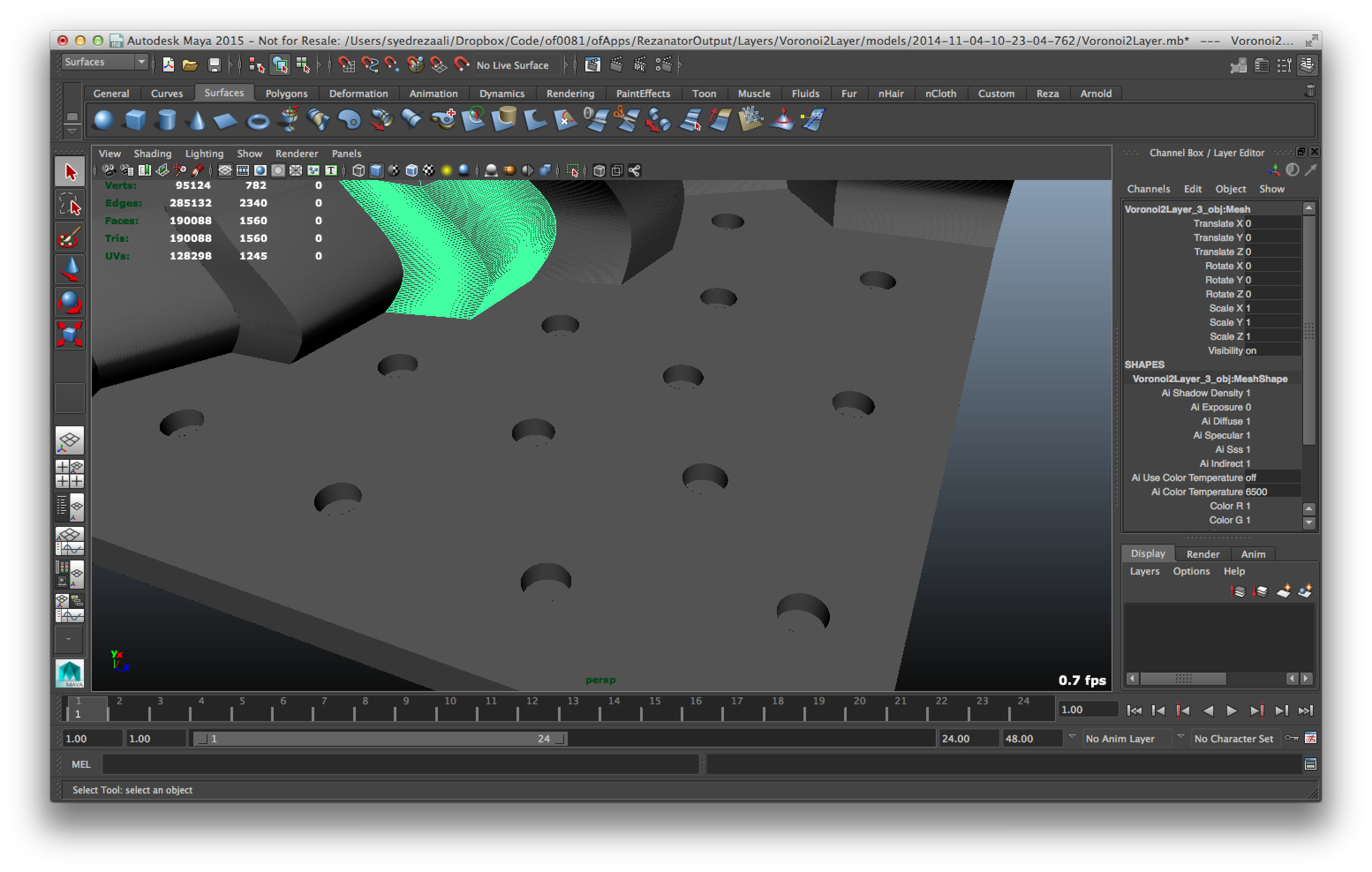Toggle Make Live magnet icon
This screenshot has width=1372, height=872.
[461, 65]
